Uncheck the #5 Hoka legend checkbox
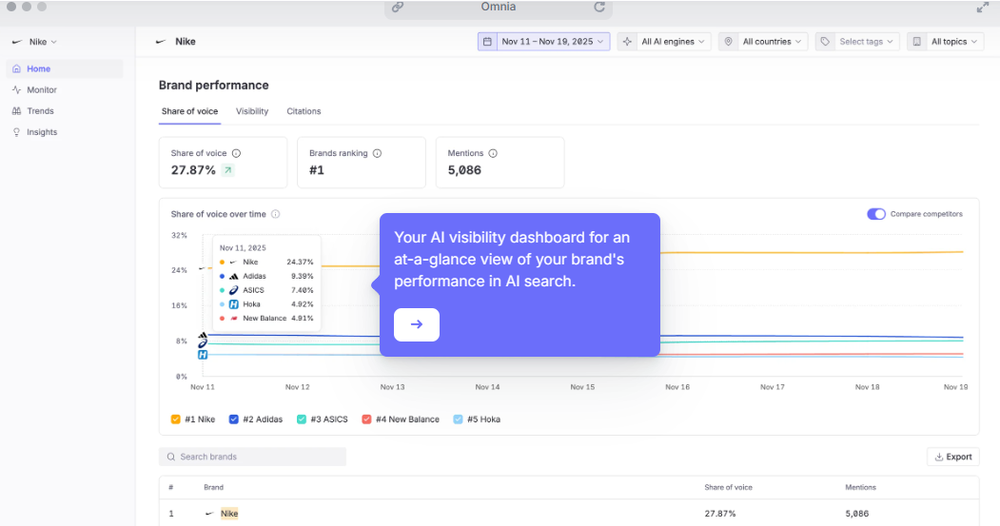This screenshot has height=526, width=1000. tap(458, 420)
